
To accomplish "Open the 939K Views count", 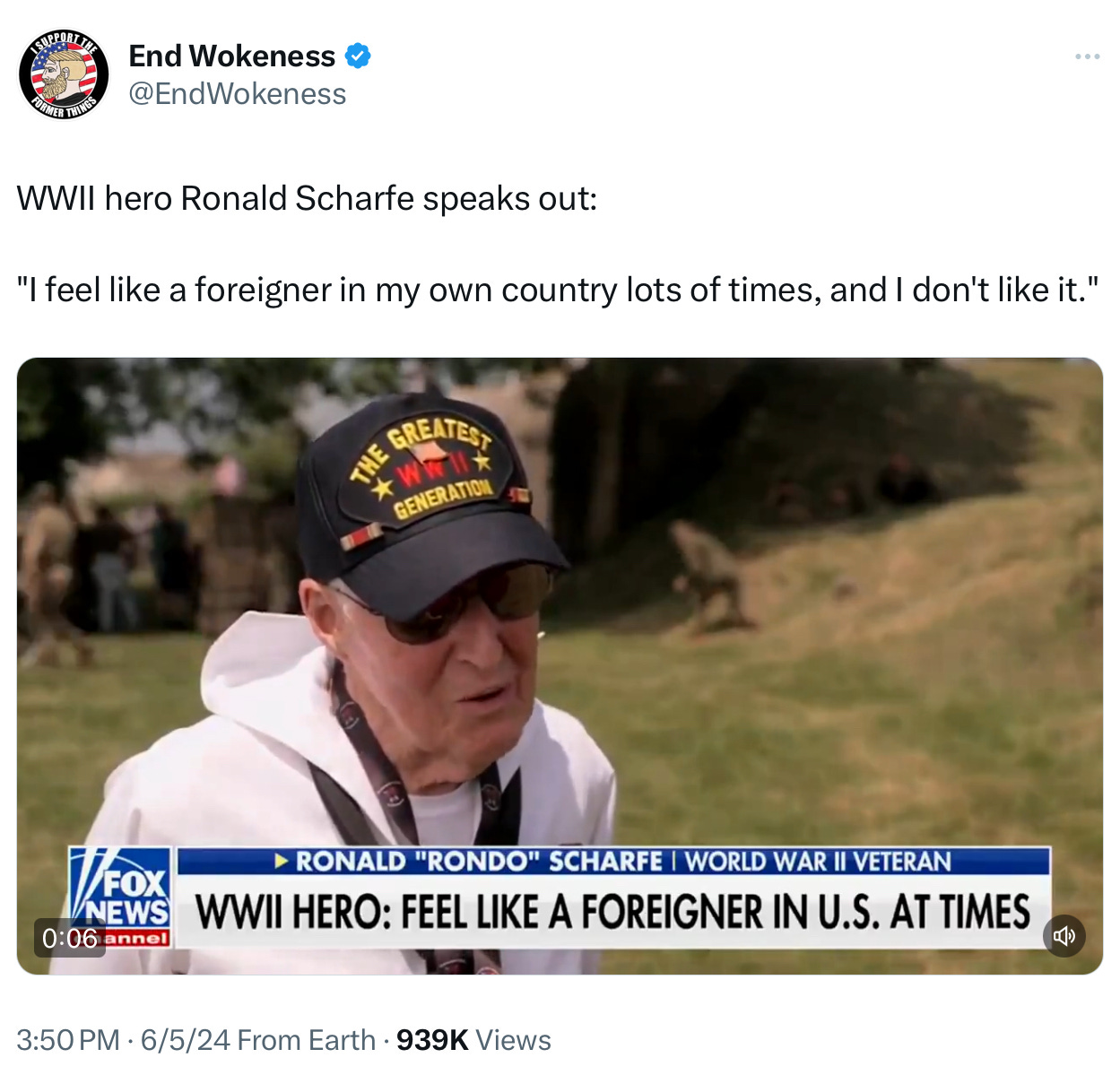I will pos(473,1040).
